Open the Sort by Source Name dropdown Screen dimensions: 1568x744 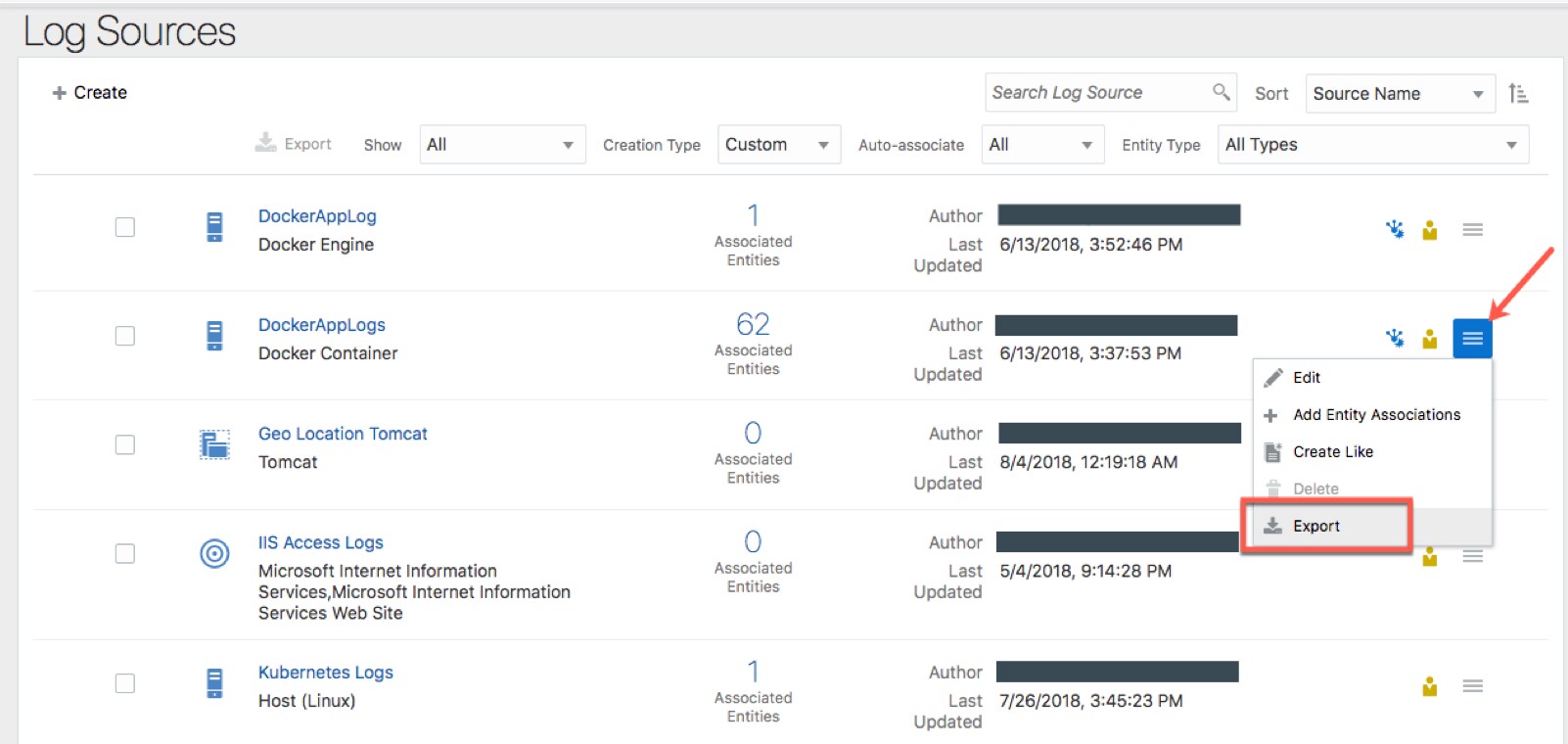[1399, 94]
